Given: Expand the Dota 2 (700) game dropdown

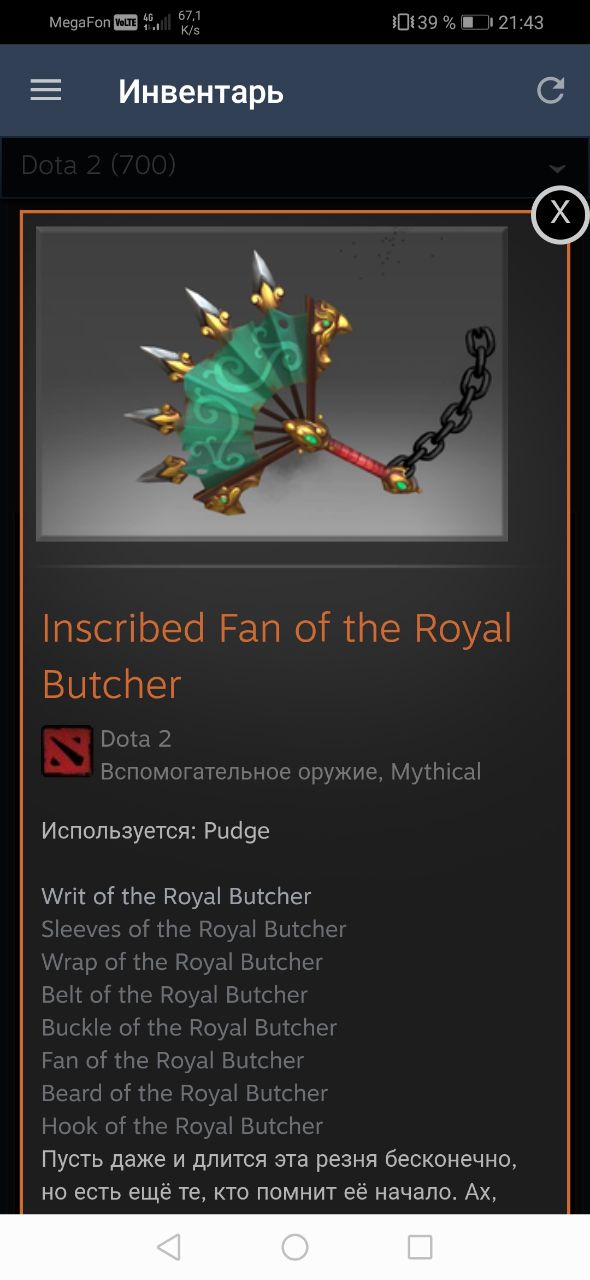Looking at the screenshot, I should click(293, 166).
